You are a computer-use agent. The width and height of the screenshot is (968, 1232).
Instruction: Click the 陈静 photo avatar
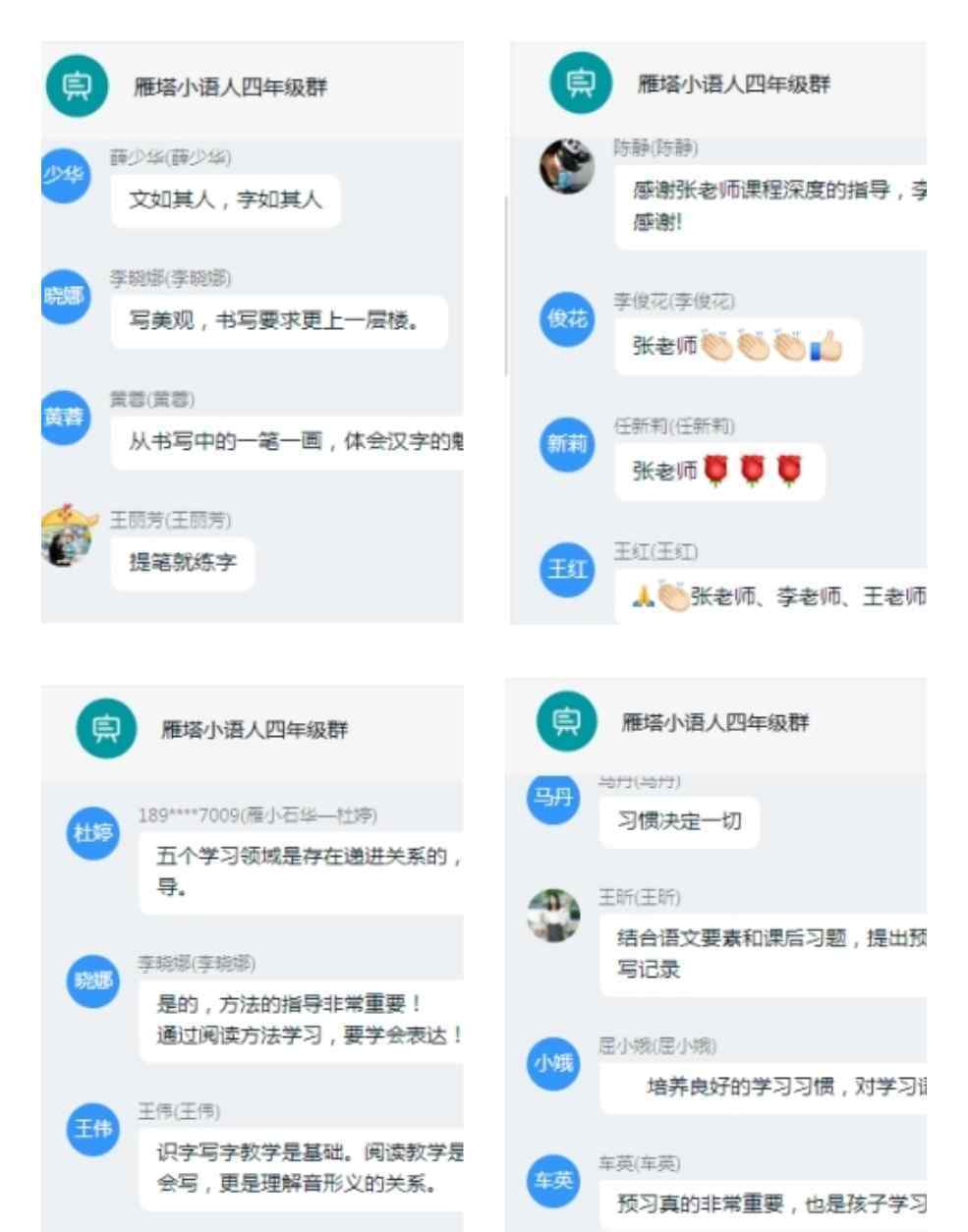567,166
